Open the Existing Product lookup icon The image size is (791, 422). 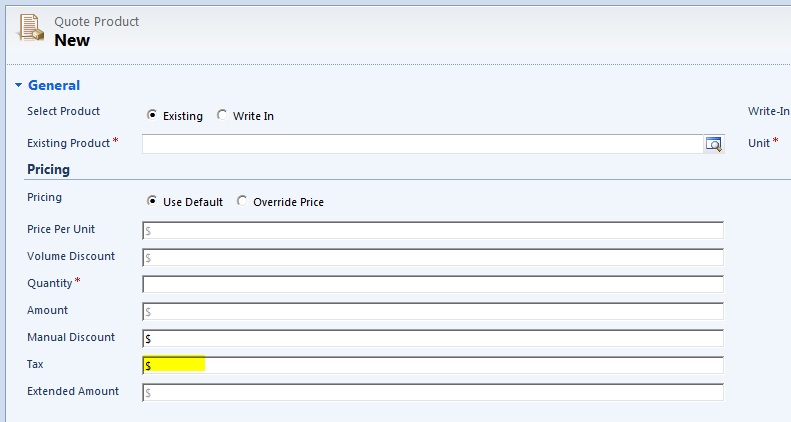[714, 144]
